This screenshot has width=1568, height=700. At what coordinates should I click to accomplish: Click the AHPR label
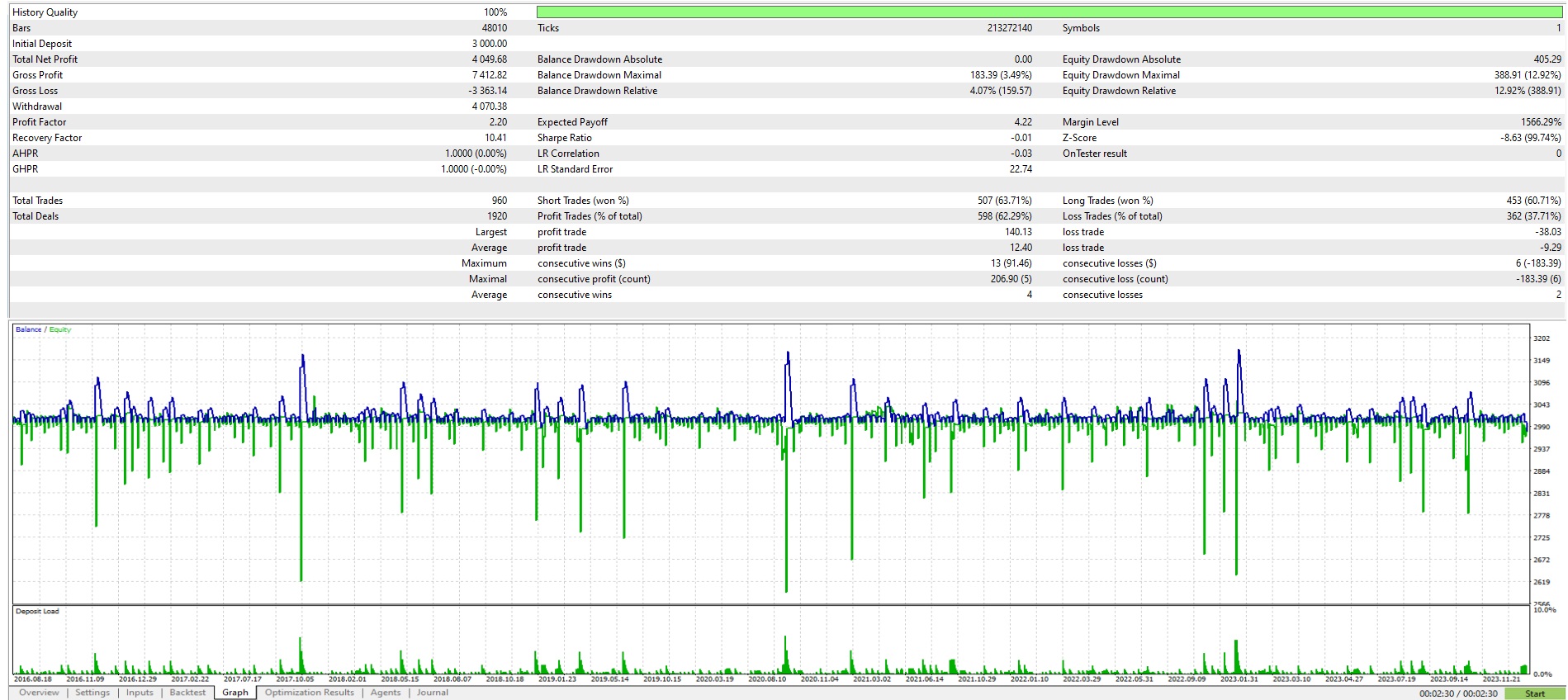coord(25,154)
